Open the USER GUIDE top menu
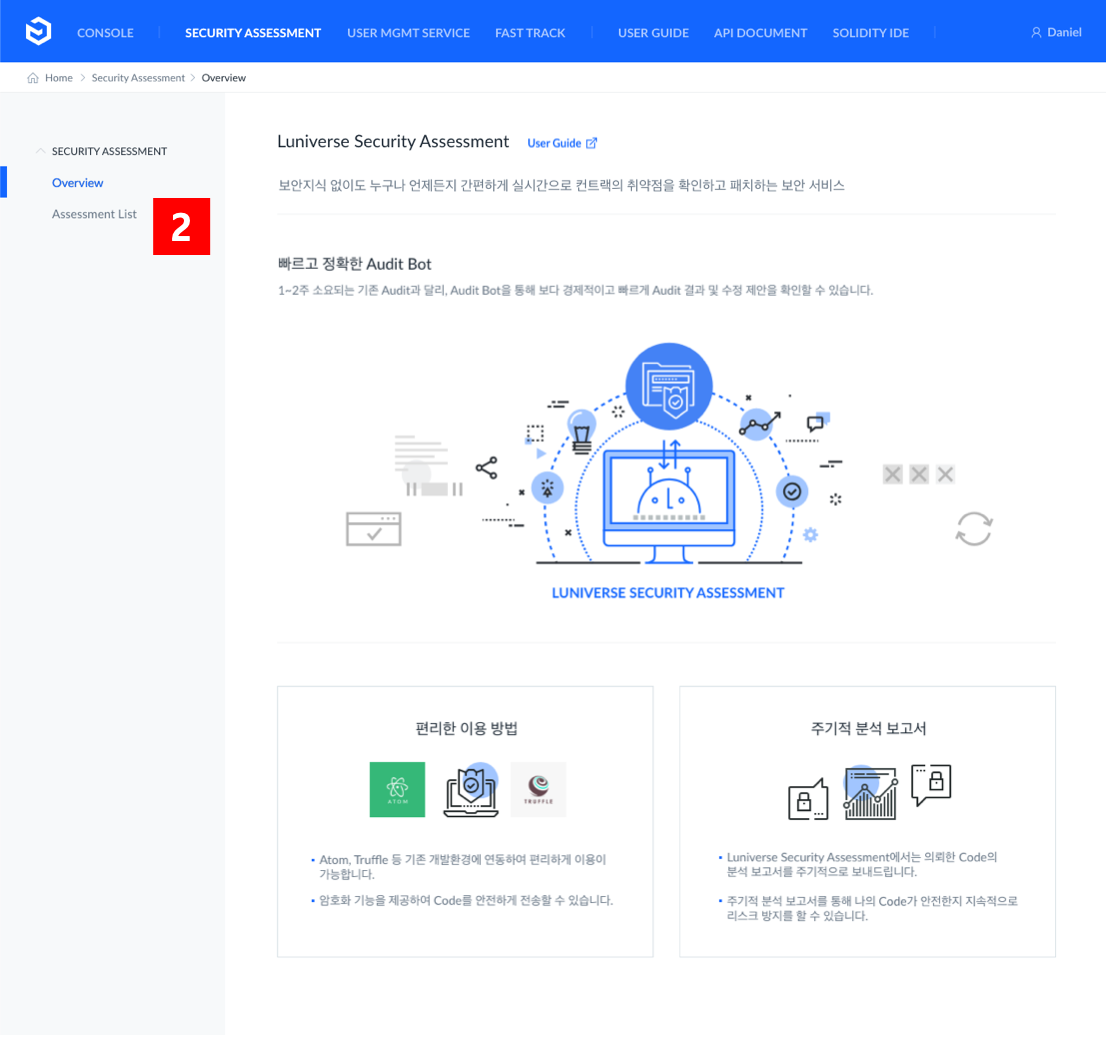This screenshot has width=1106, height=1037. [x=653, y=33]
